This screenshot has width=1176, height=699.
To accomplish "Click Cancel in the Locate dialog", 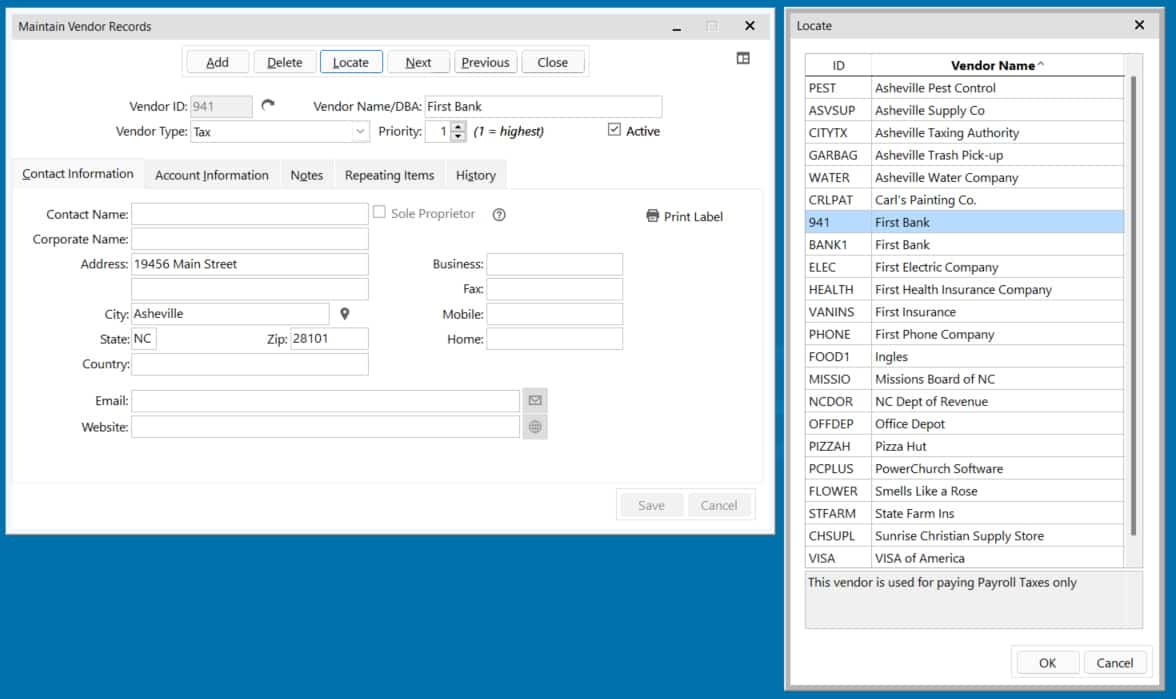I will pyautogui.click(x=1114, y=663).
